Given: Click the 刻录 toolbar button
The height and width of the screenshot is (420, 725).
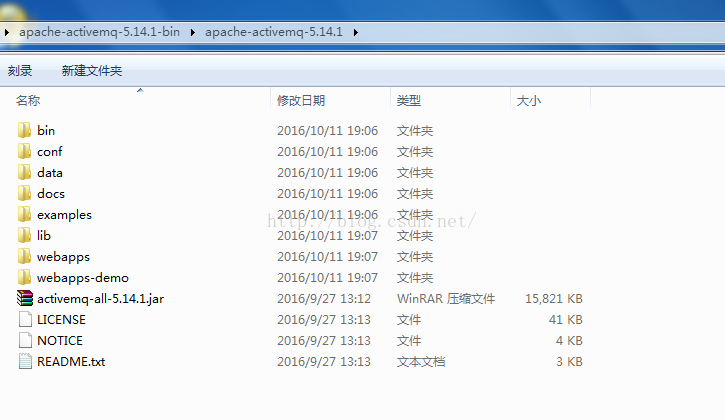Looking at the screenshot, I should [20, 71].
